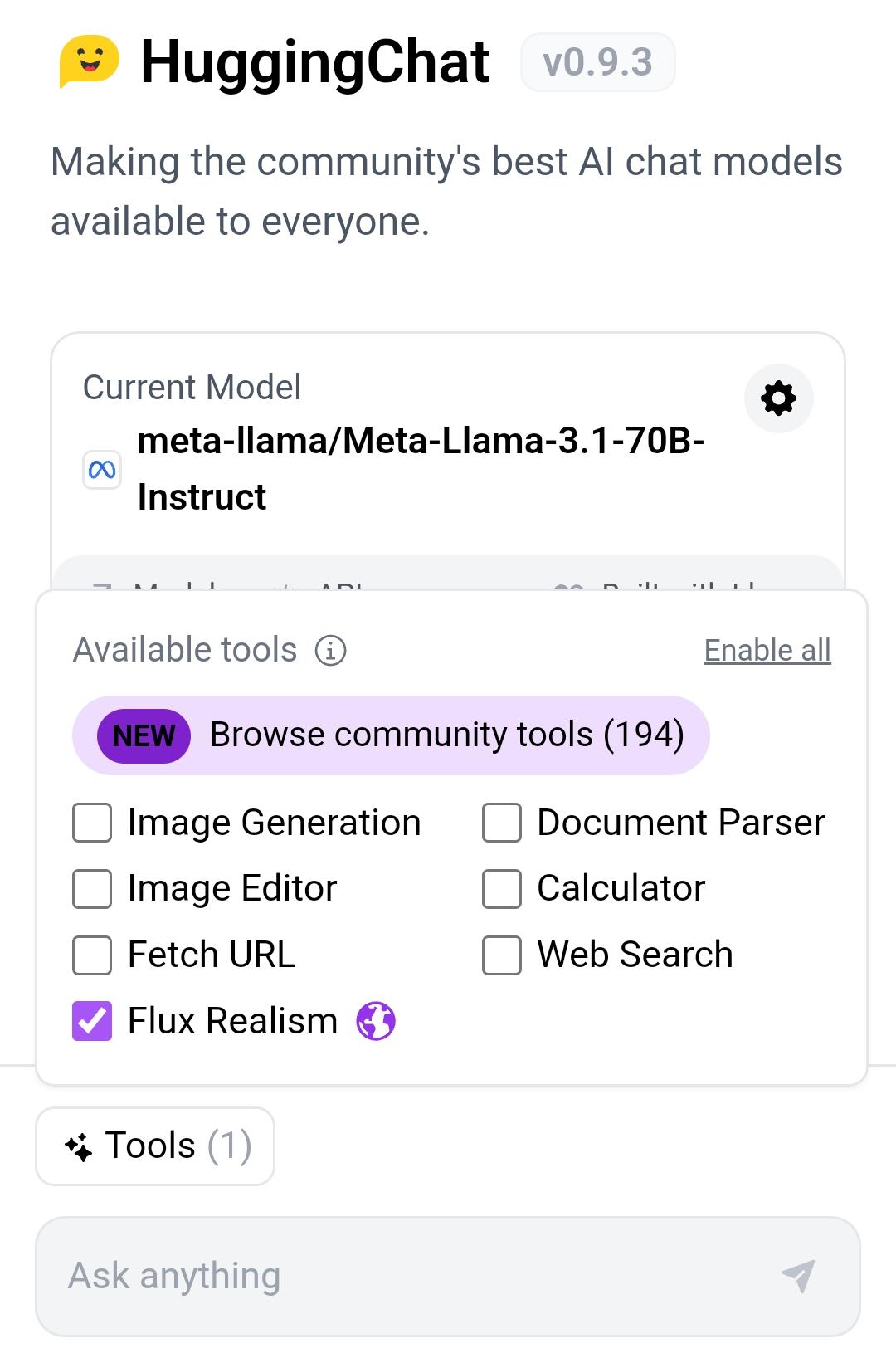Image resolution: width=896 pixels, height=1358 pixels.
Task: Click the info icon next to Available tools
Action: (331, 650)
